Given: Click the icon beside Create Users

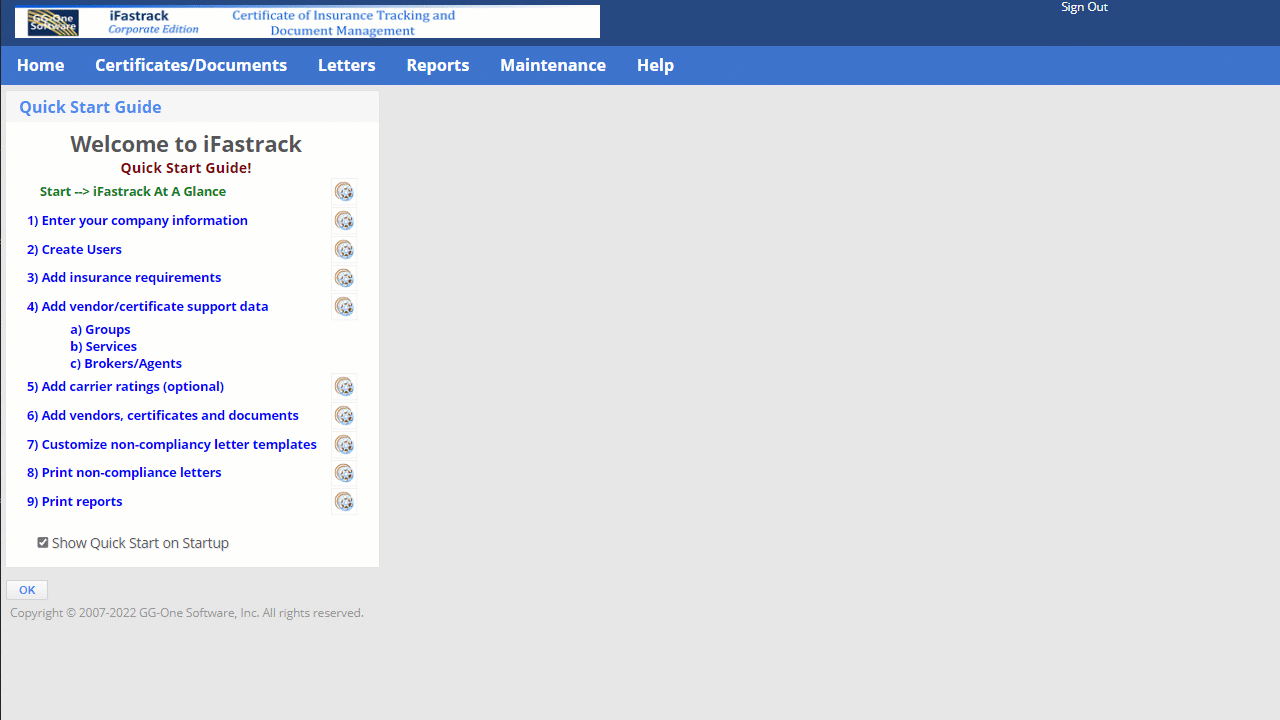Looking at the screenshot, I should click(x=344, y=250).
